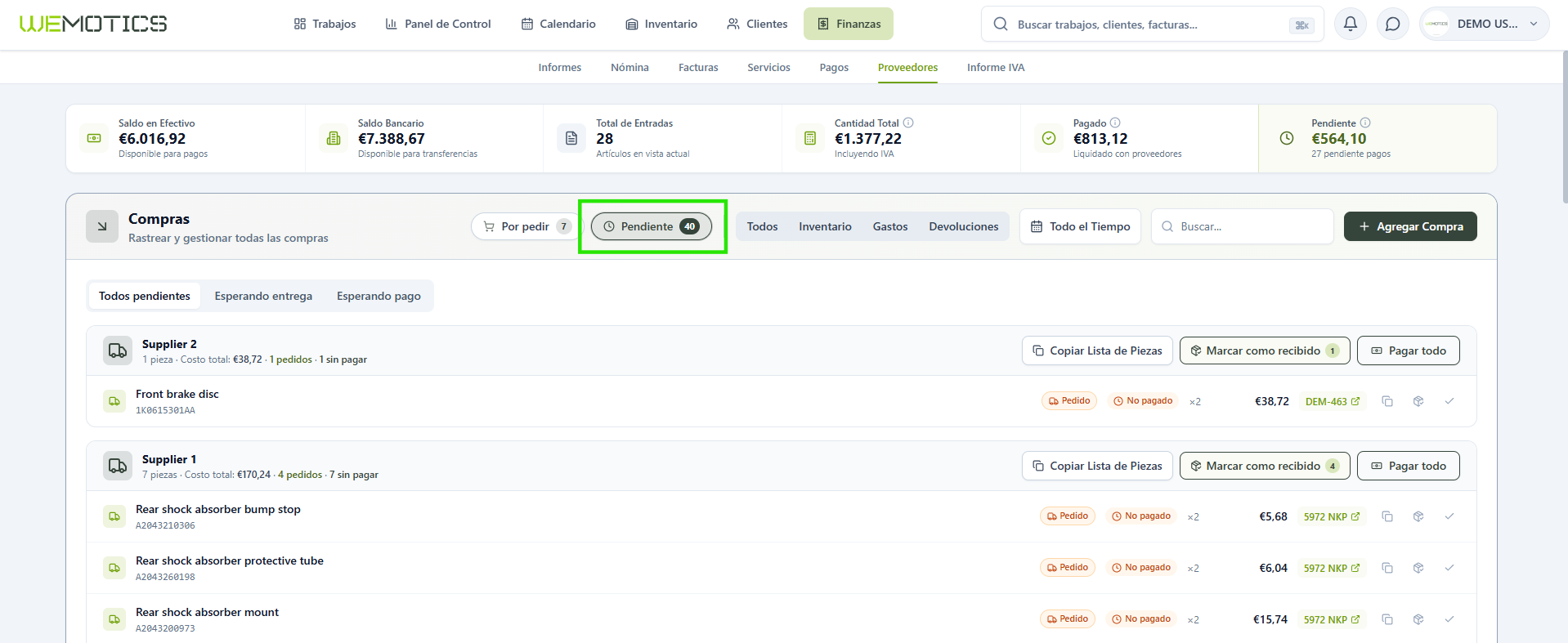This screenshot has width=1568, height=643.
Task: Show the Esperando entrega sub-tab
Action: tap(263, 296)
